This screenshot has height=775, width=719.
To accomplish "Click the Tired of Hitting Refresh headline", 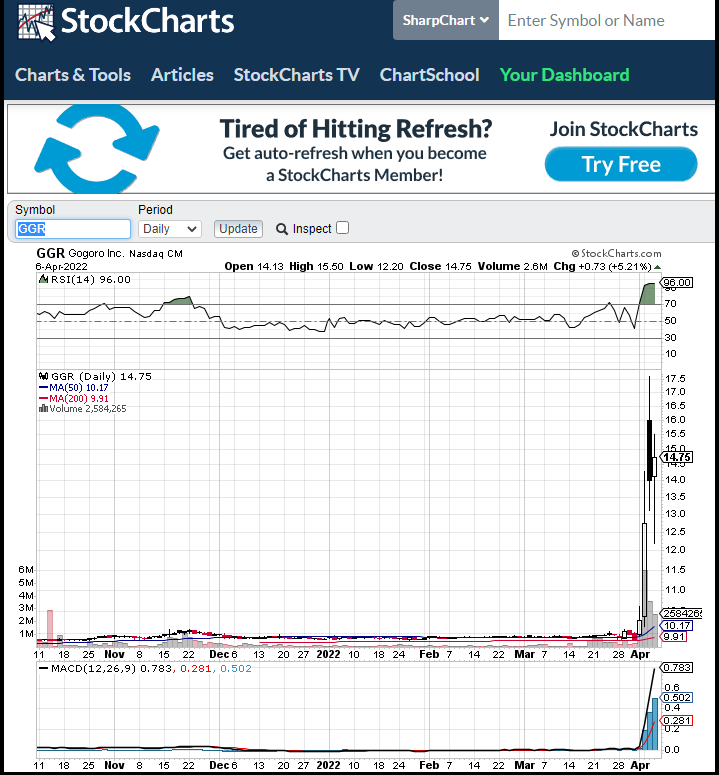I will tap(356, 129).
